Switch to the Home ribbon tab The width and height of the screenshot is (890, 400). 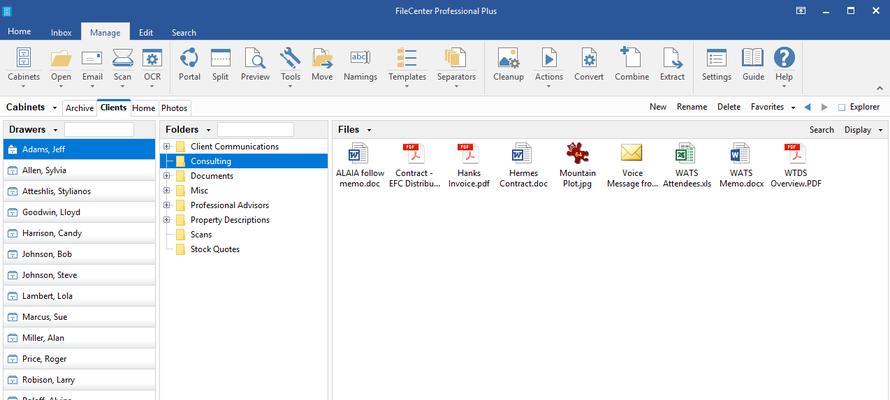(x=19, y=32)
